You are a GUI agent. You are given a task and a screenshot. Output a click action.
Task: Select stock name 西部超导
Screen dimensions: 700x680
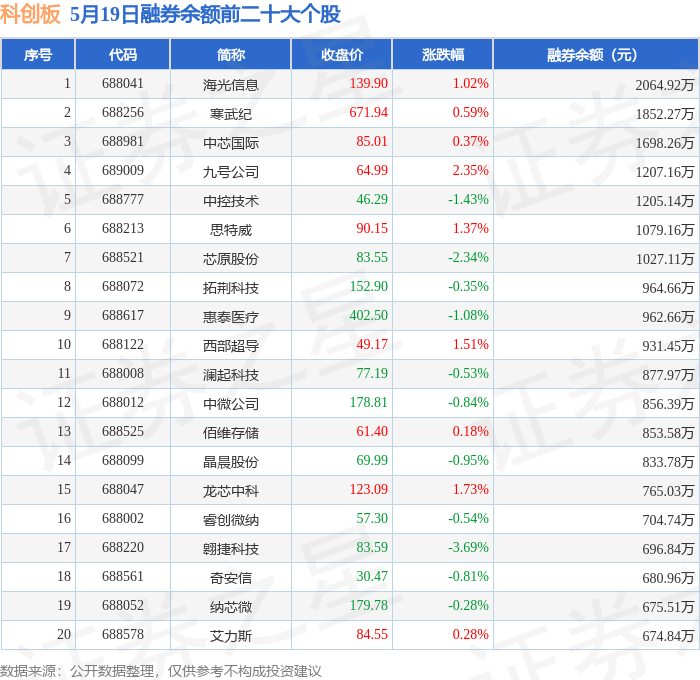click(x=231, y=346)
